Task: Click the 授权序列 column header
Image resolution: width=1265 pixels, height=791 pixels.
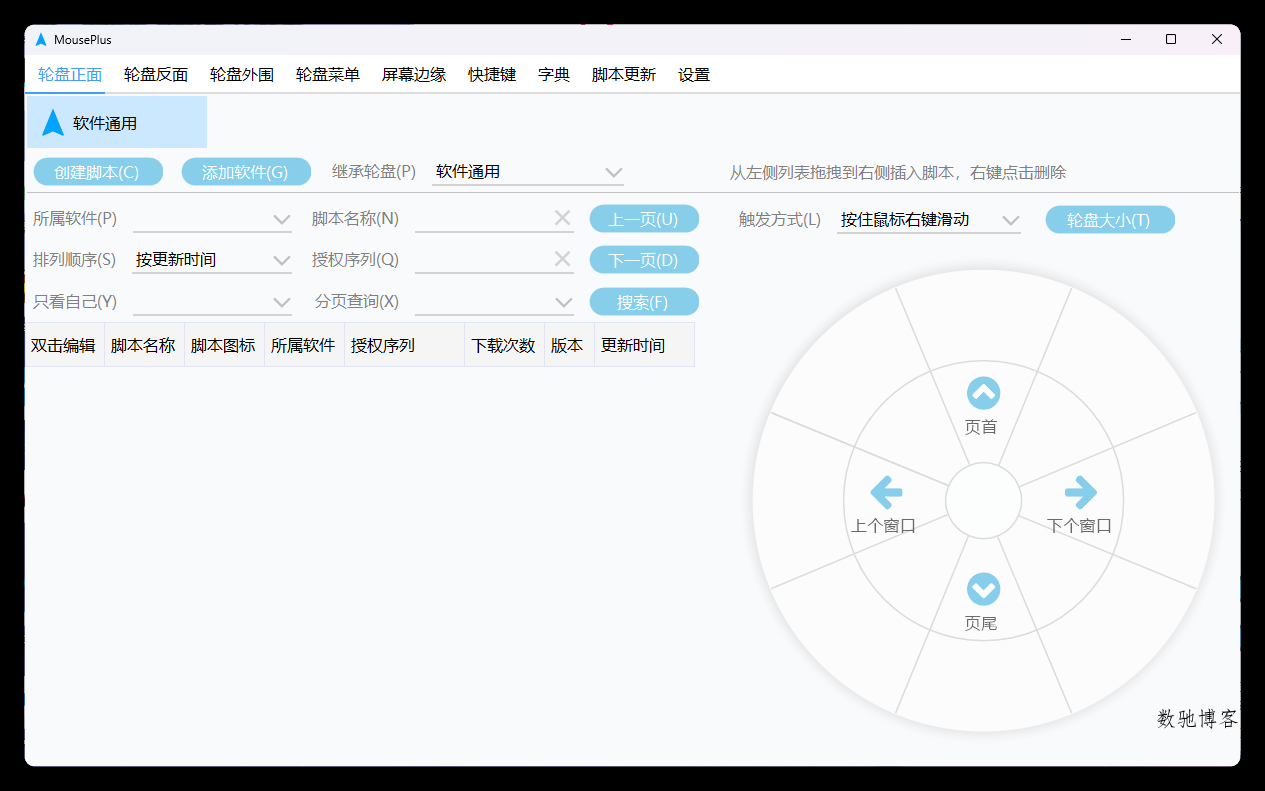Action: point(404,345)
